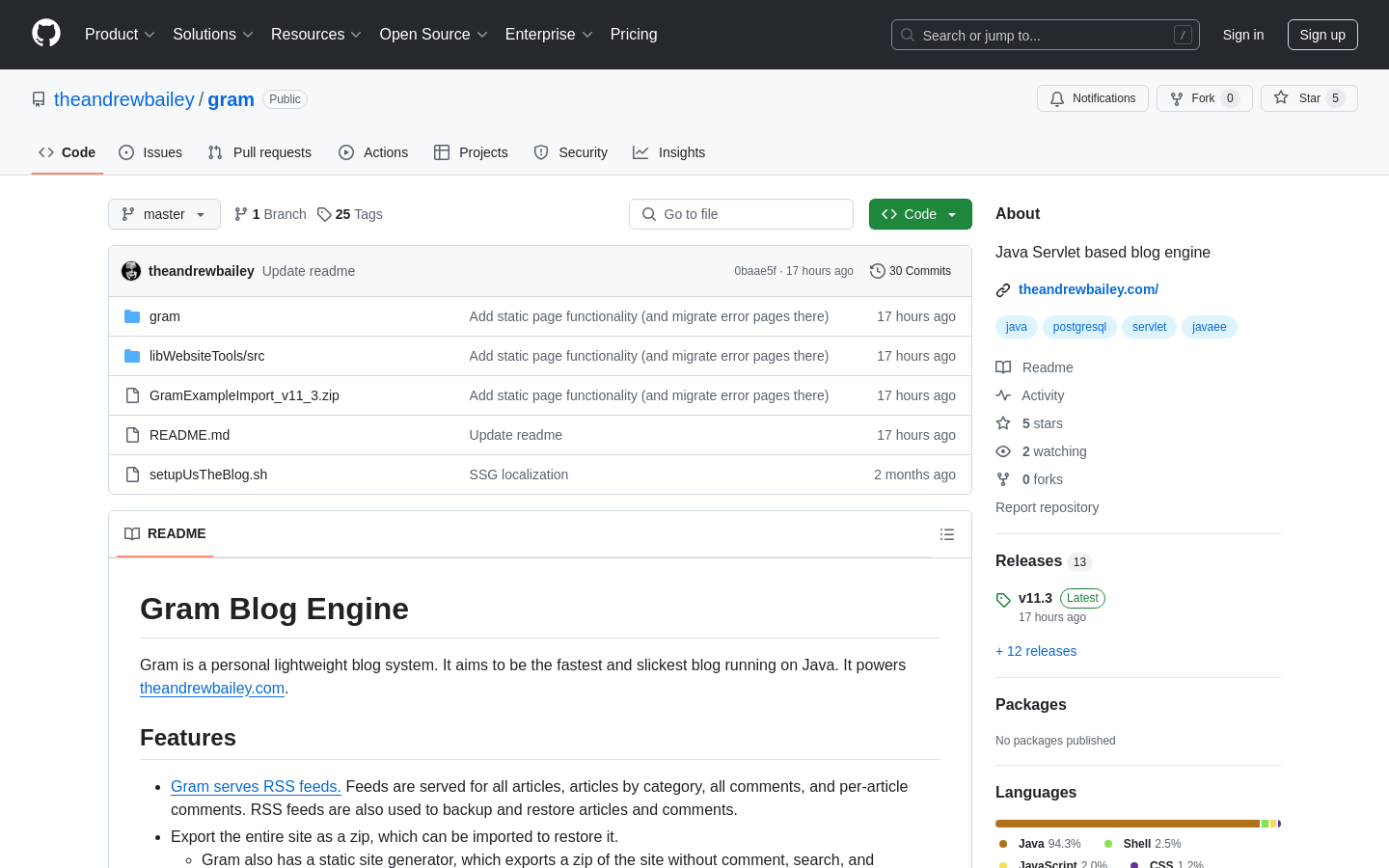Focus the Go to file input

click(741, 214)
